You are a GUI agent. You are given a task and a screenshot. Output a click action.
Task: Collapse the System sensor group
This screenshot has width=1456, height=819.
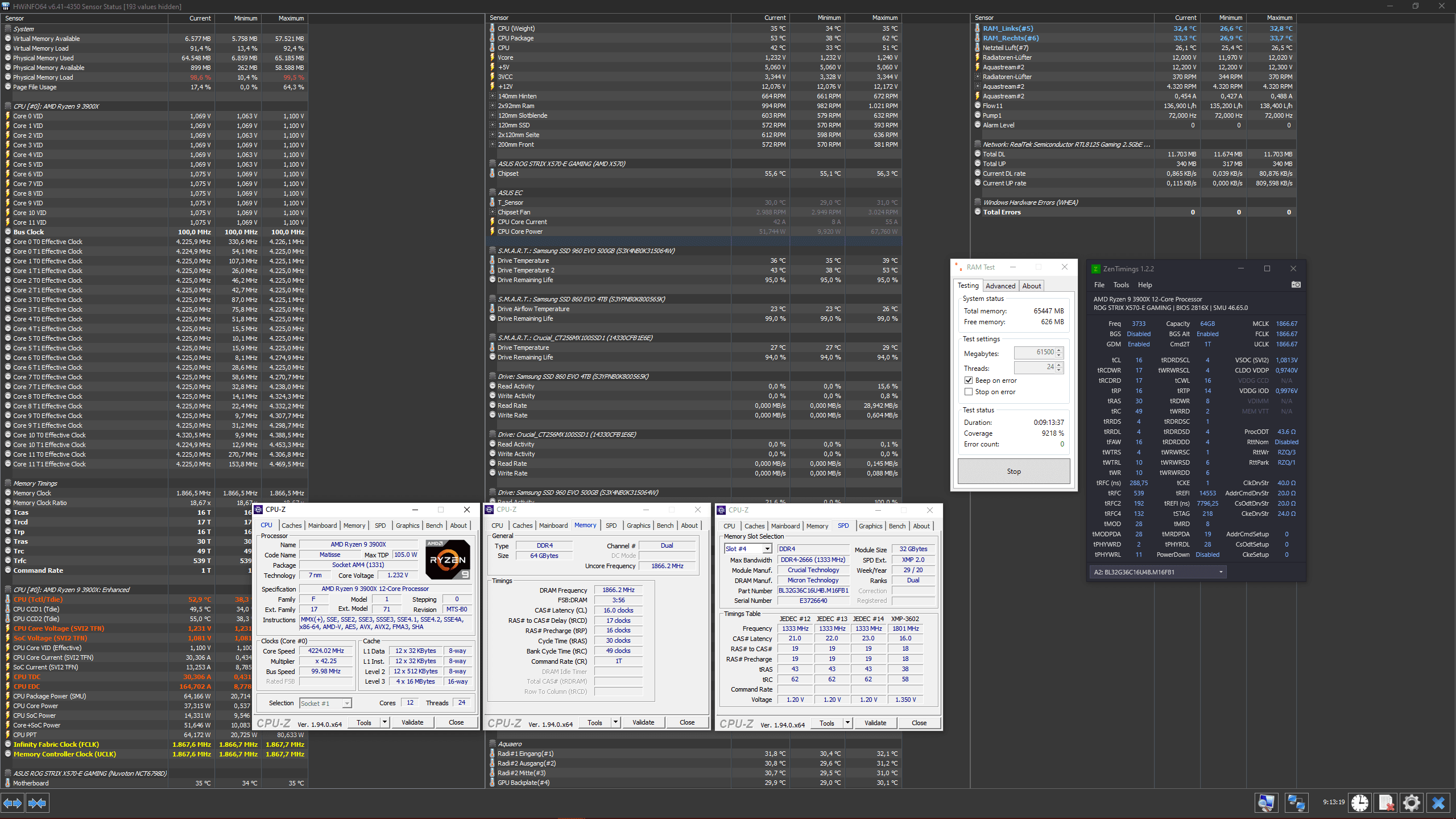[8, 29]
